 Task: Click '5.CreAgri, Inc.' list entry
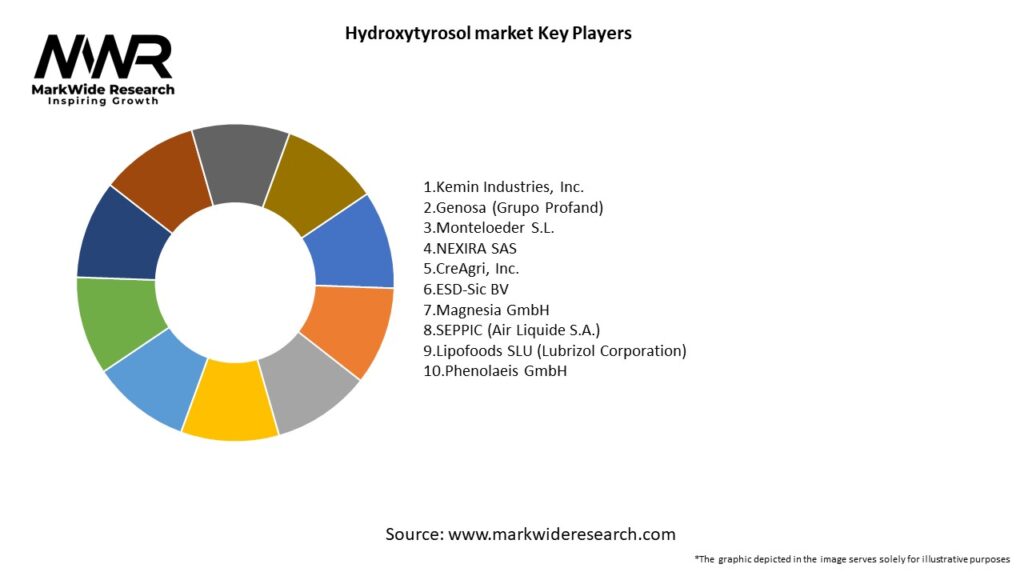point(471,268)
